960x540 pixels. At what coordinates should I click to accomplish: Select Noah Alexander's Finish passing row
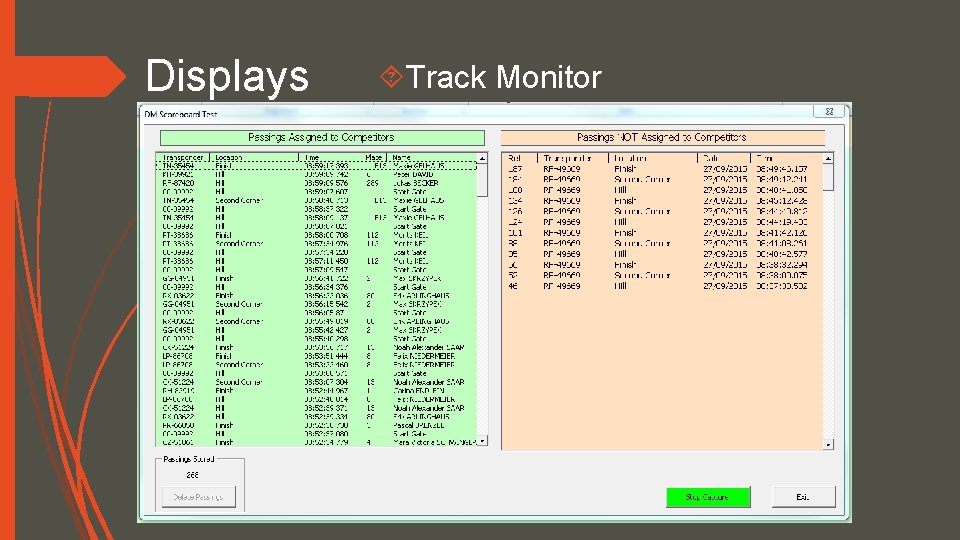(x=317, y=347)
